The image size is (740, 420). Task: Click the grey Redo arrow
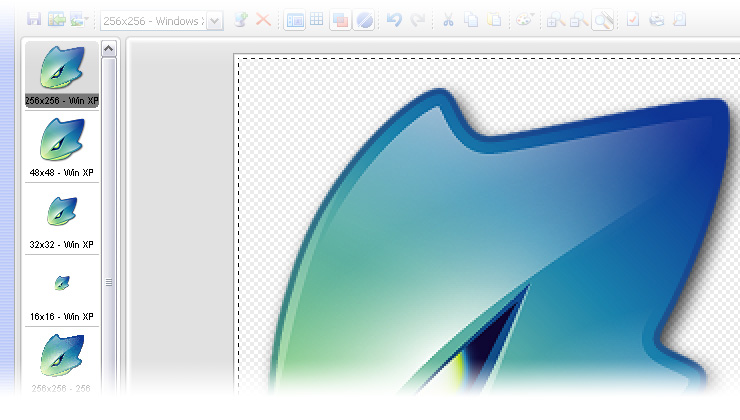point(418,20)
